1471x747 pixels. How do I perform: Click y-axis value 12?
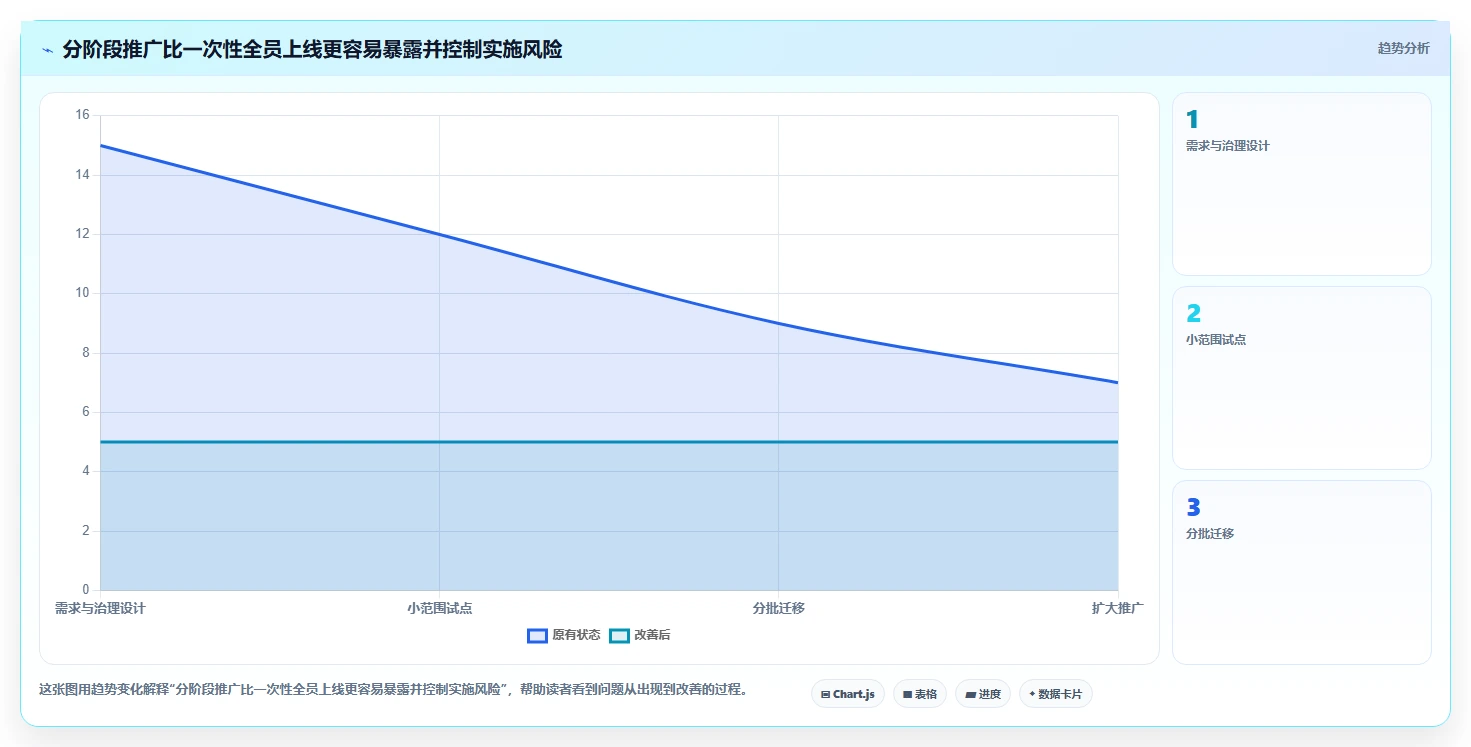pos(82,234)
